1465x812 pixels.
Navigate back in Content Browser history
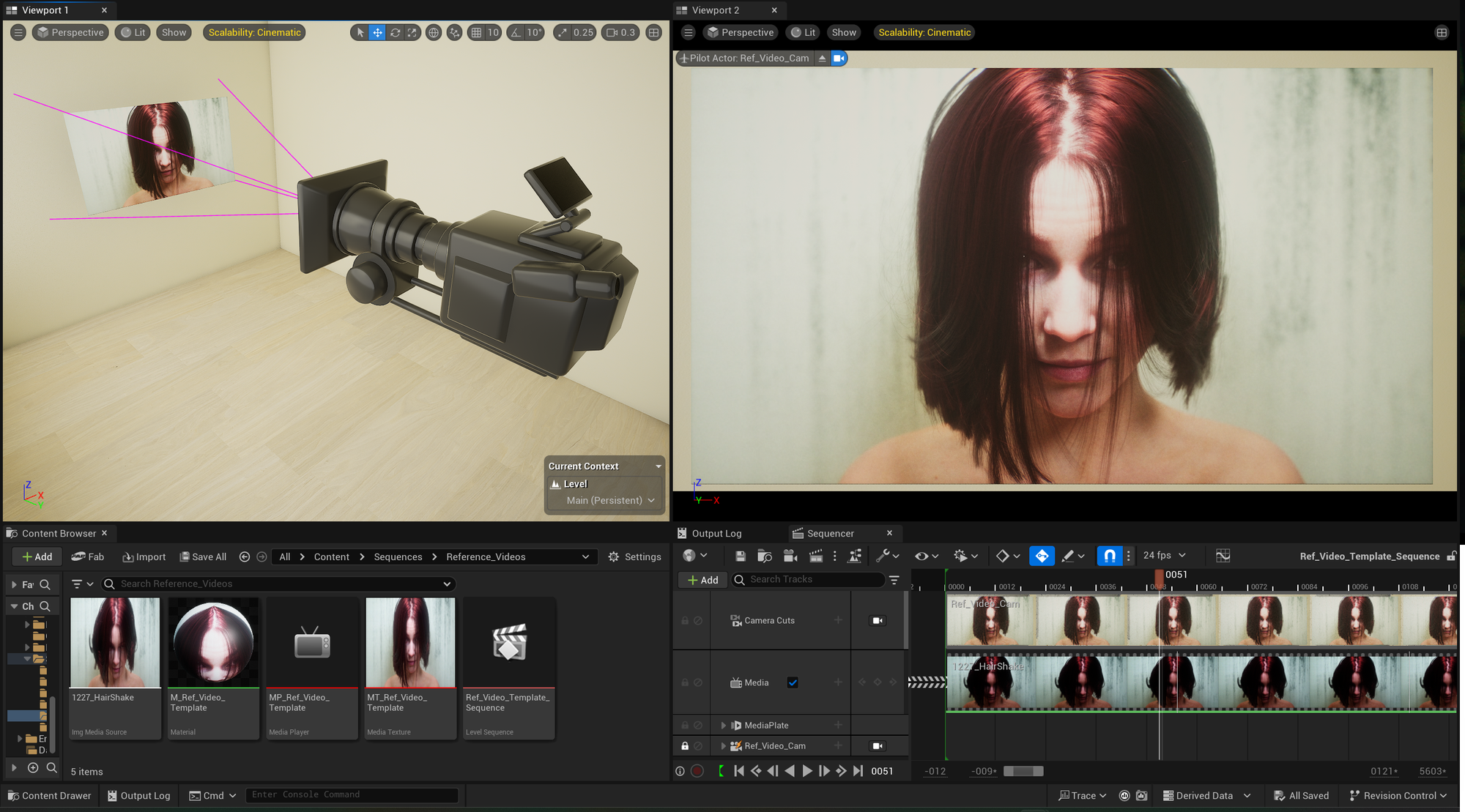(x=245, y=556)
